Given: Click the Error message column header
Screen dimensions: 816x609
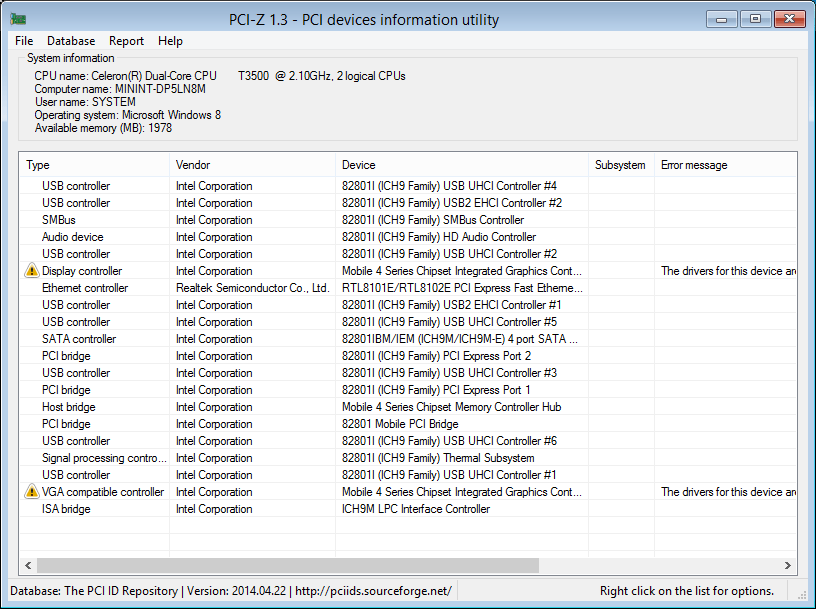Looking at the screenshot, I should point(725,165).
